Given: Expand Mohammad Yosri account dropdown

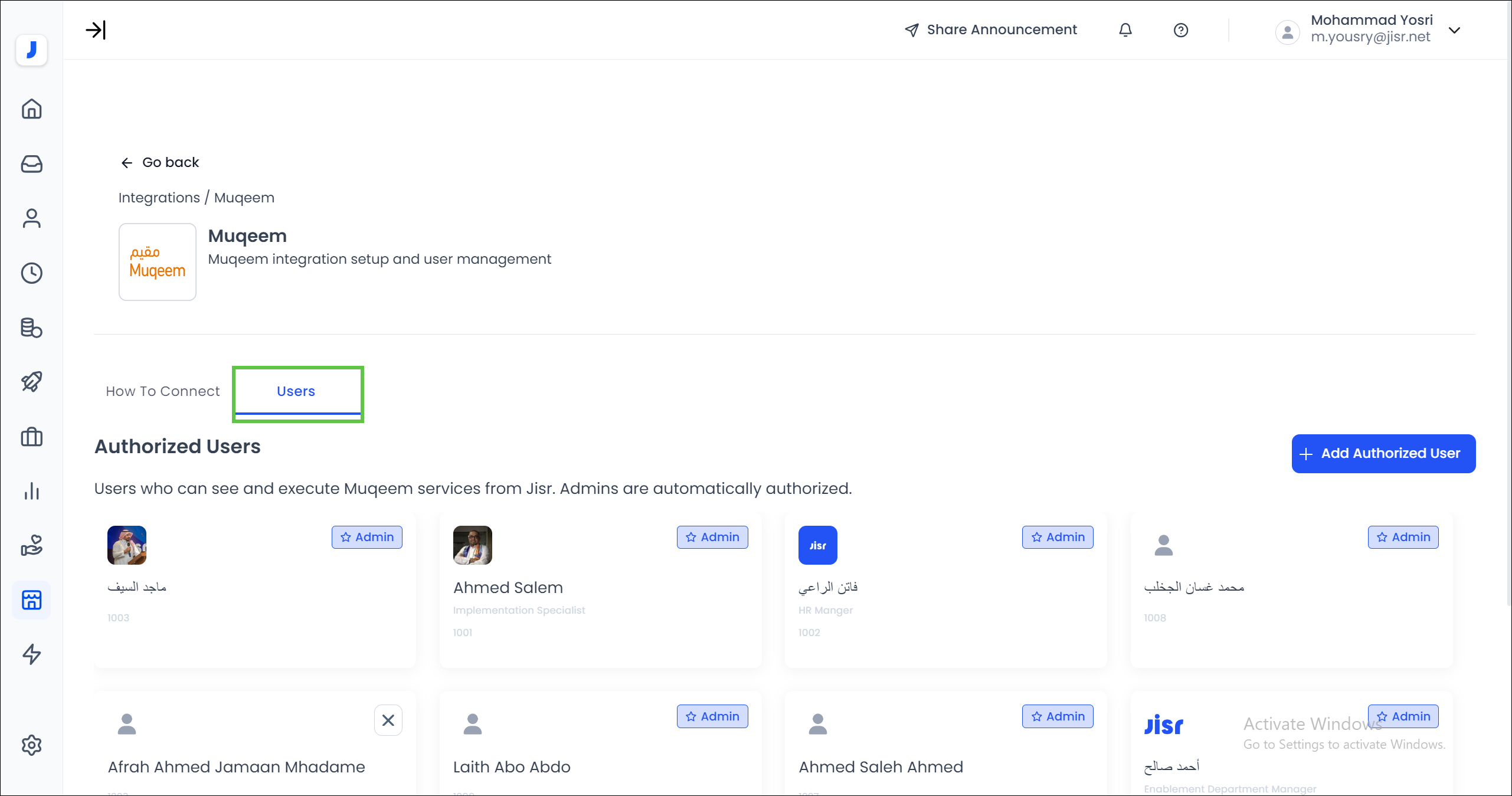Looking at the screenshot, I should [x=1455, y=30].
